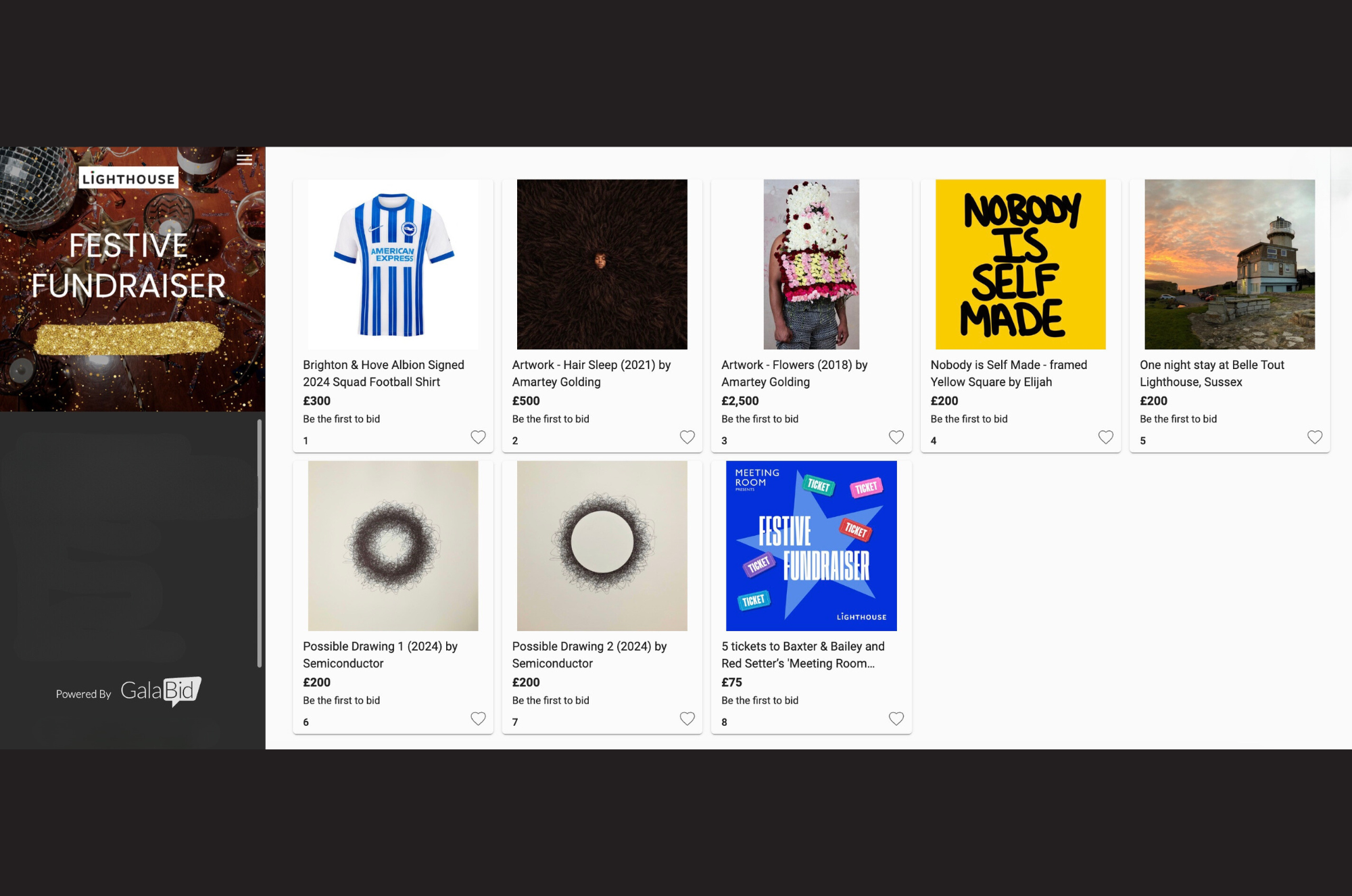Open Nobody Is Self Made yellow image
This screenshot has height=896, width=1352.
click(x=1020, y=264)
